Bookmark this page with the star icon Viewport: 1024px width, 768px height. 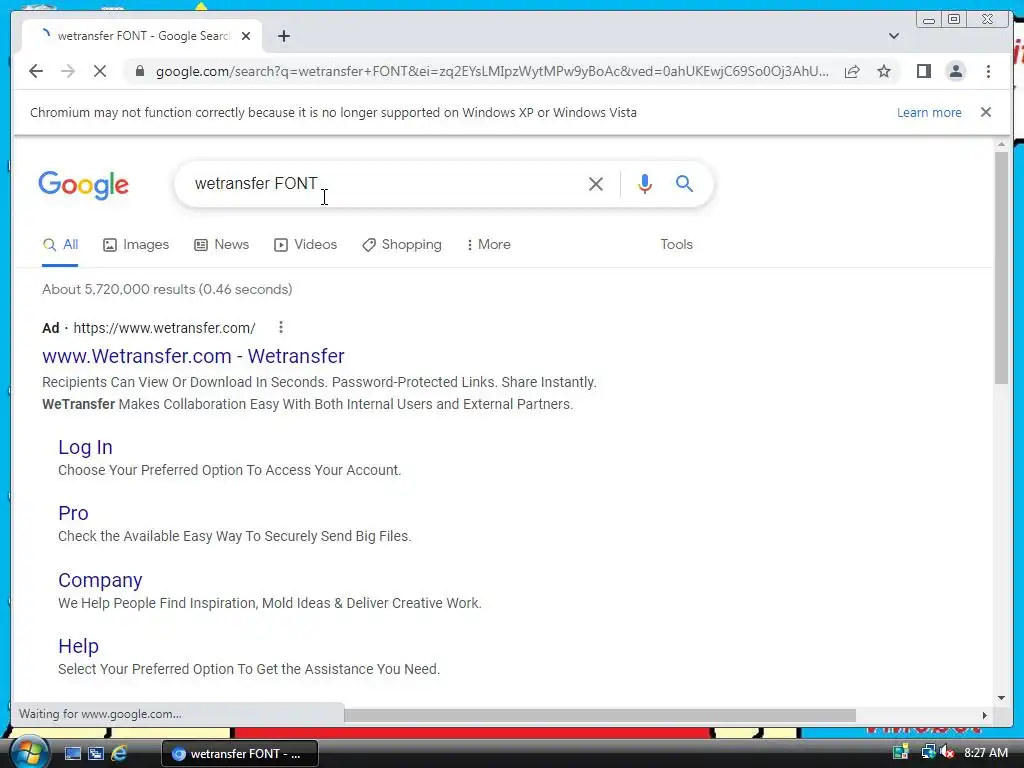point(884,71)
